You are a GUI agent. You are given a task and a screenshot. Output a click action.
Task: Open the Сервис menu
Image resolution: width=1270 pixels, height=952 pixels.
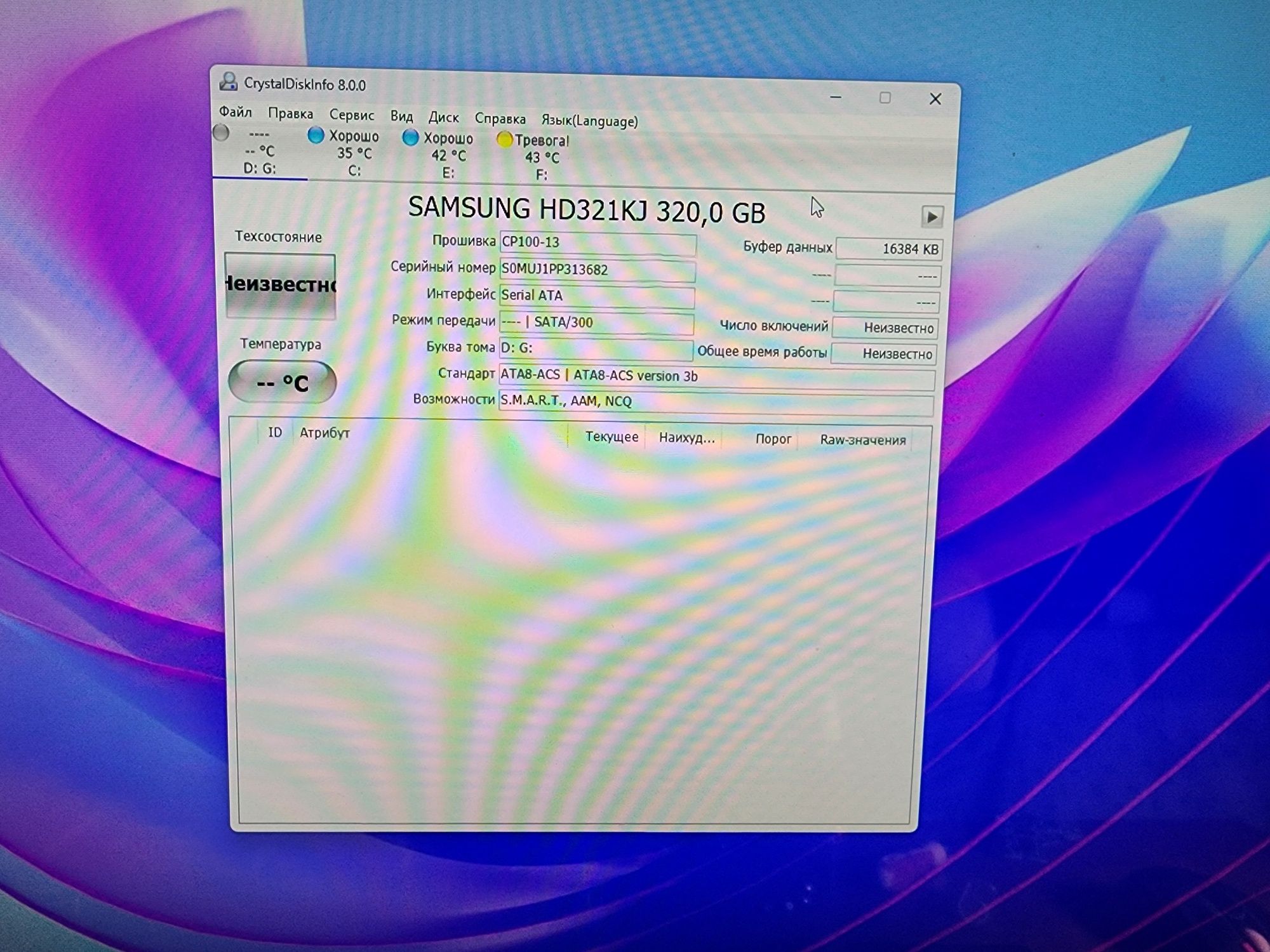(x=352, y=115)
